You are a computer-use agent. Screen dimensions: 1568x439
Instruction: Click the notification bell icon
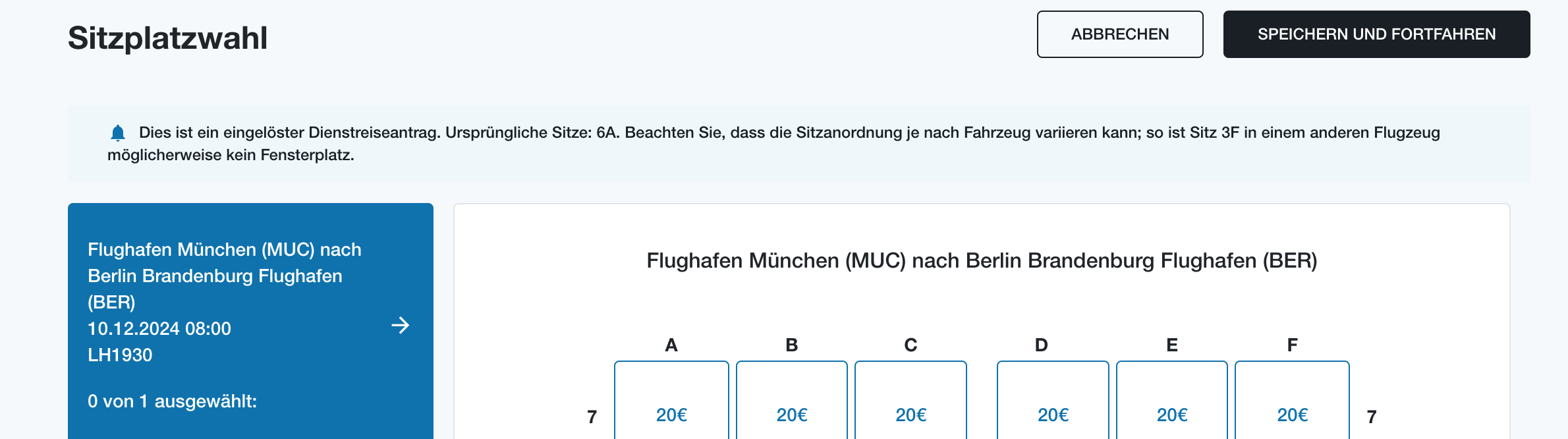pos(118,133)
